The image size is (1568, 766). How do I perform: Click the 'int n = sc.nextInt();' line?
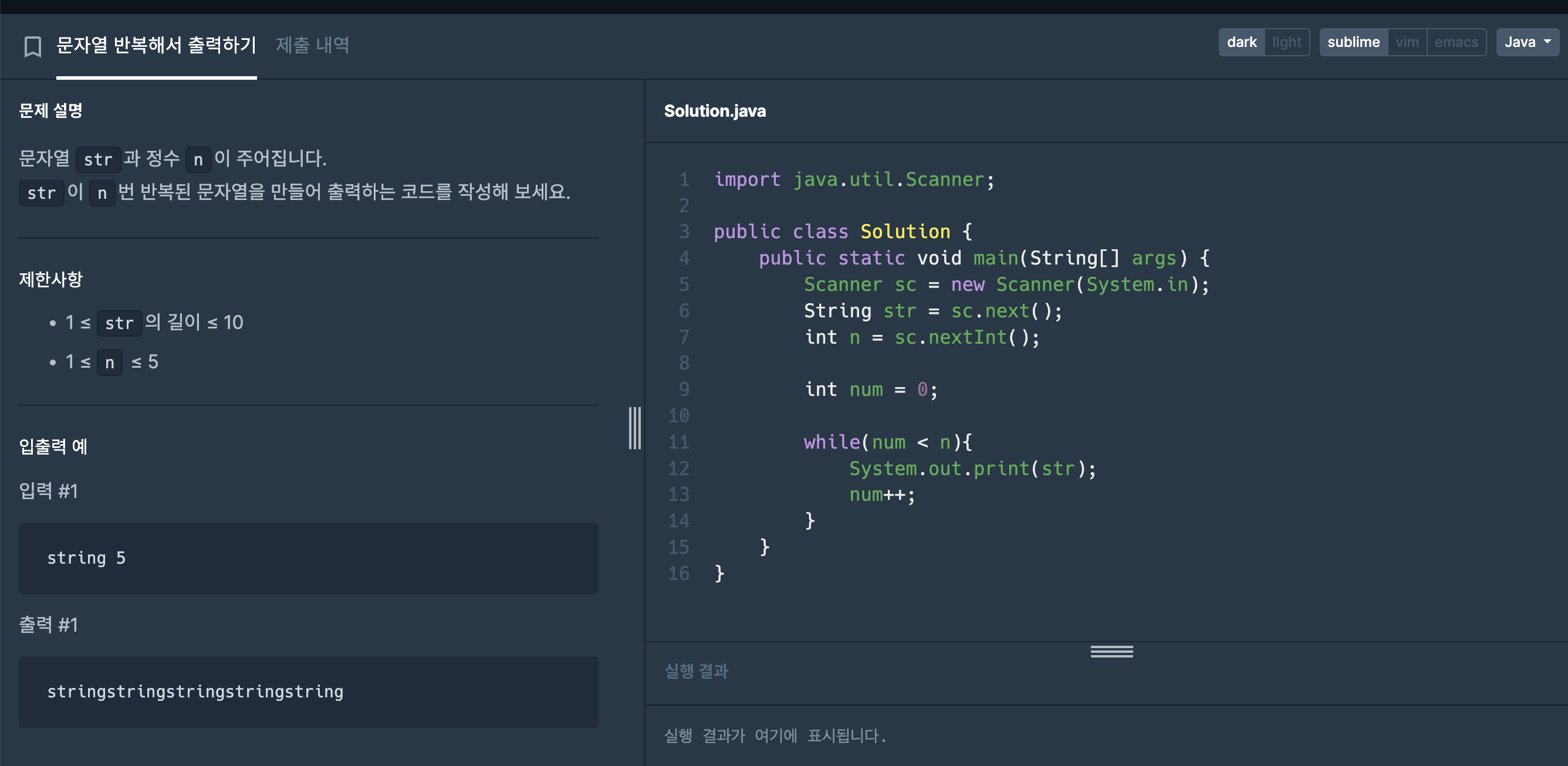(x=921, y=337)
